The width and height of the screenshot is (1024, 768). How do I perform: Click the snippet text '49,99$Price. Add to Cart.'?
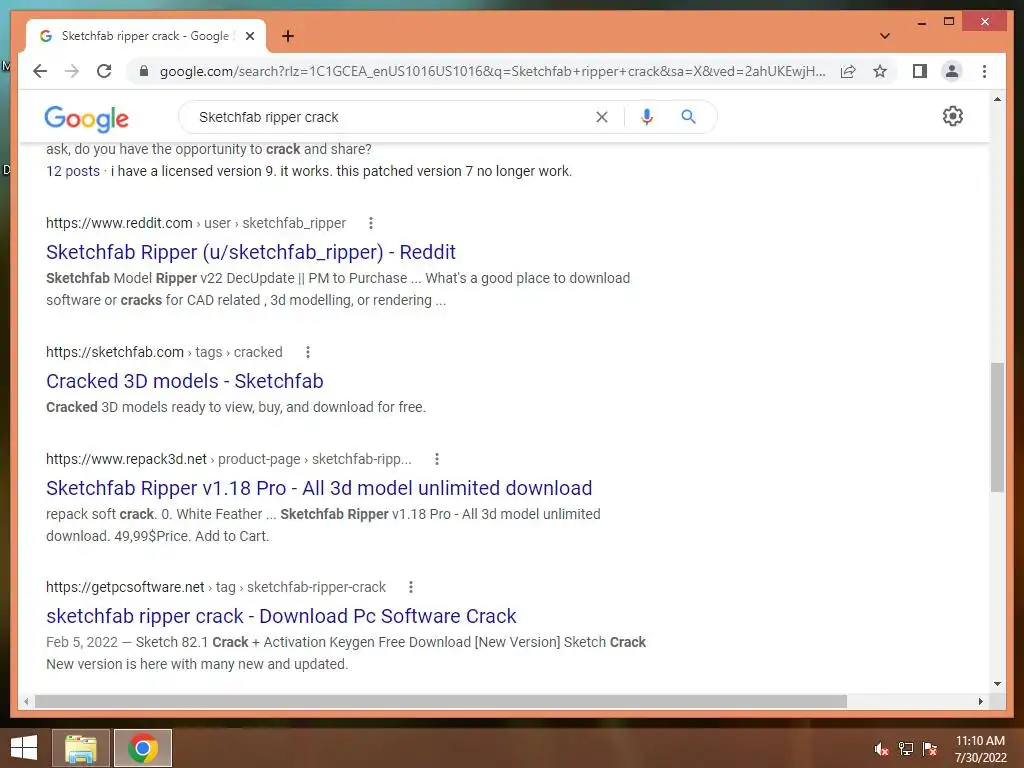(191, 536)
